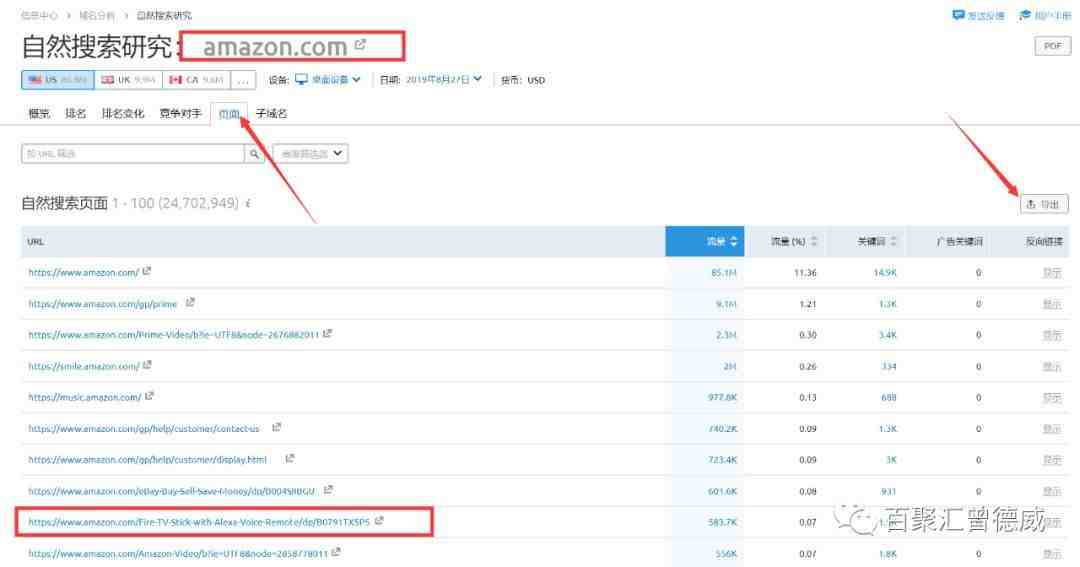Click the 导出 export button

[1044, 204]
